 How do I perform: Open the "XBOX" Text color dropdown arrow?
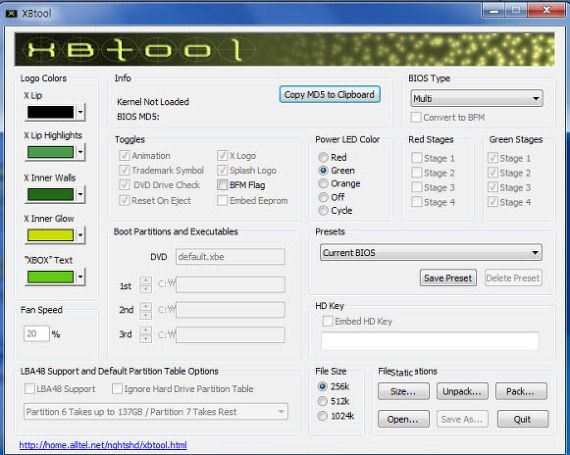click(x=80, y=277)
